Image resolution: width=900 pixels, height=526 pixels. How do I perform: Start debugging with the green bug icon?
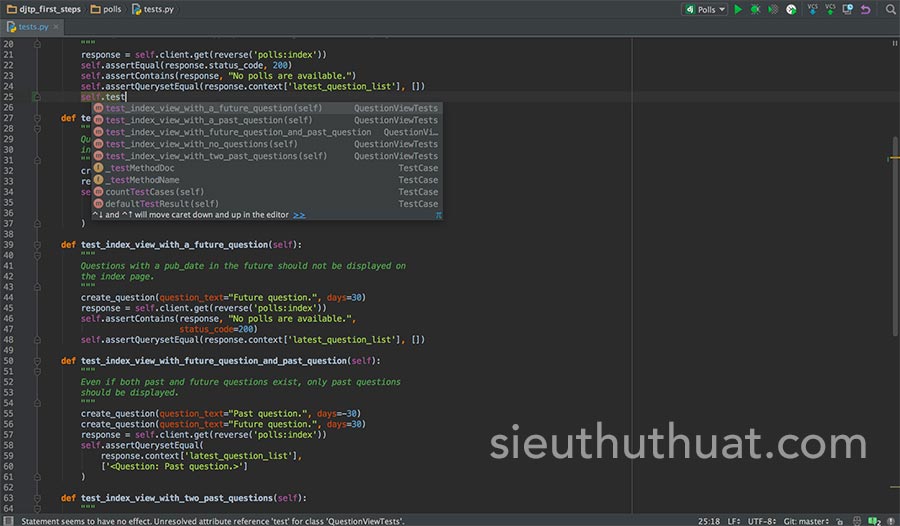coord(755,9)
